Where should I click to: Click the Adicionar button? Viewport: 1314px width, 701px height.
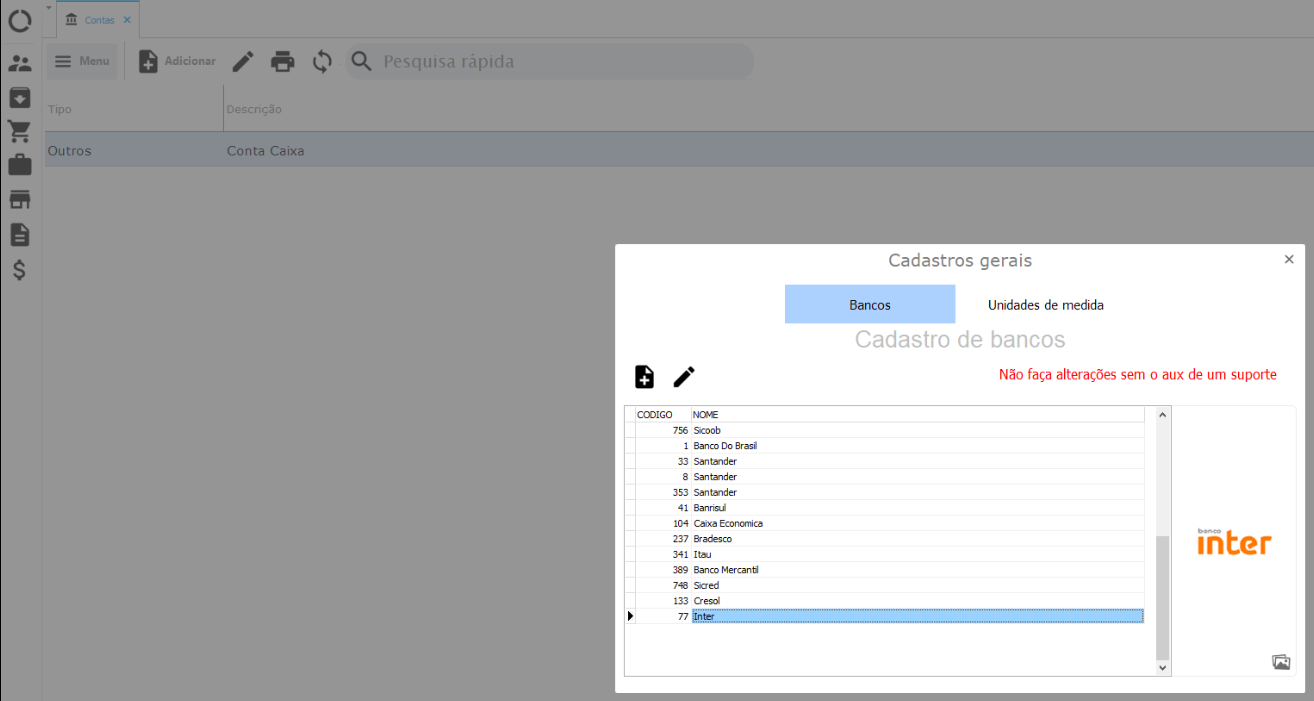[177, 61]
